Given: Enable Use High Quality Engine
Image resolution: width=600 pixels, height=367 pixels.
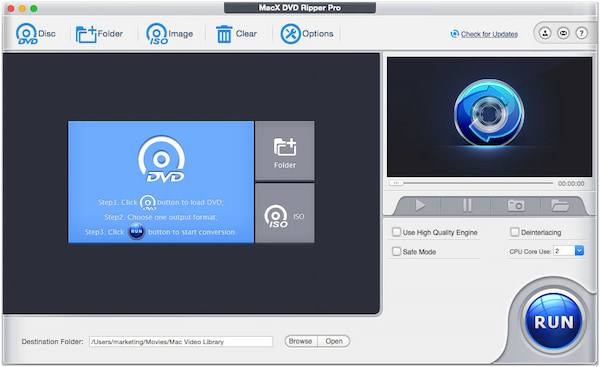Looking at the screenshot, I should (396, 232).
